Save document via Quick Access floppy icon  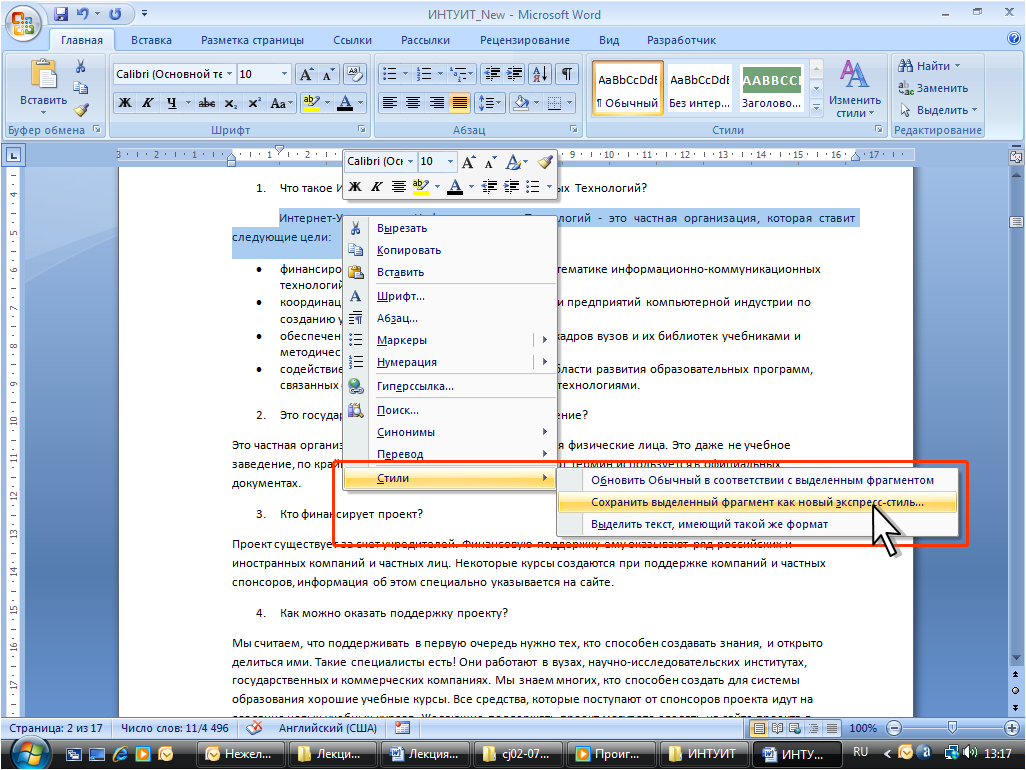pyautogui.click(x=61, y=14)
